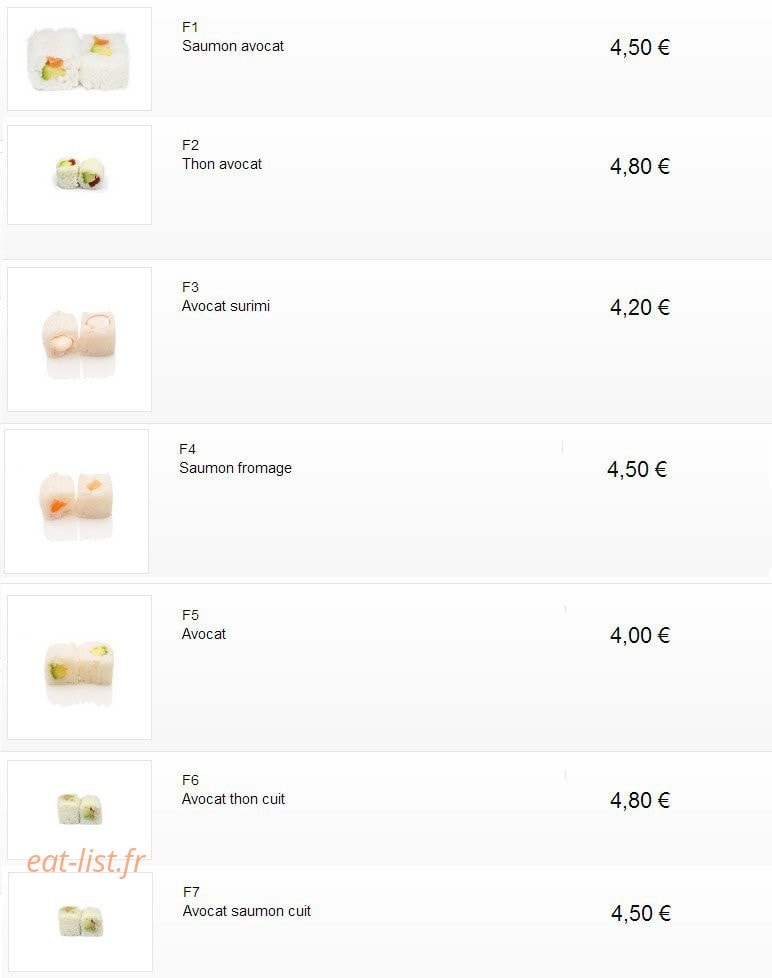Click the 4,80 € price of Thon avocat
772x978 pixels.
click(640, 167)
